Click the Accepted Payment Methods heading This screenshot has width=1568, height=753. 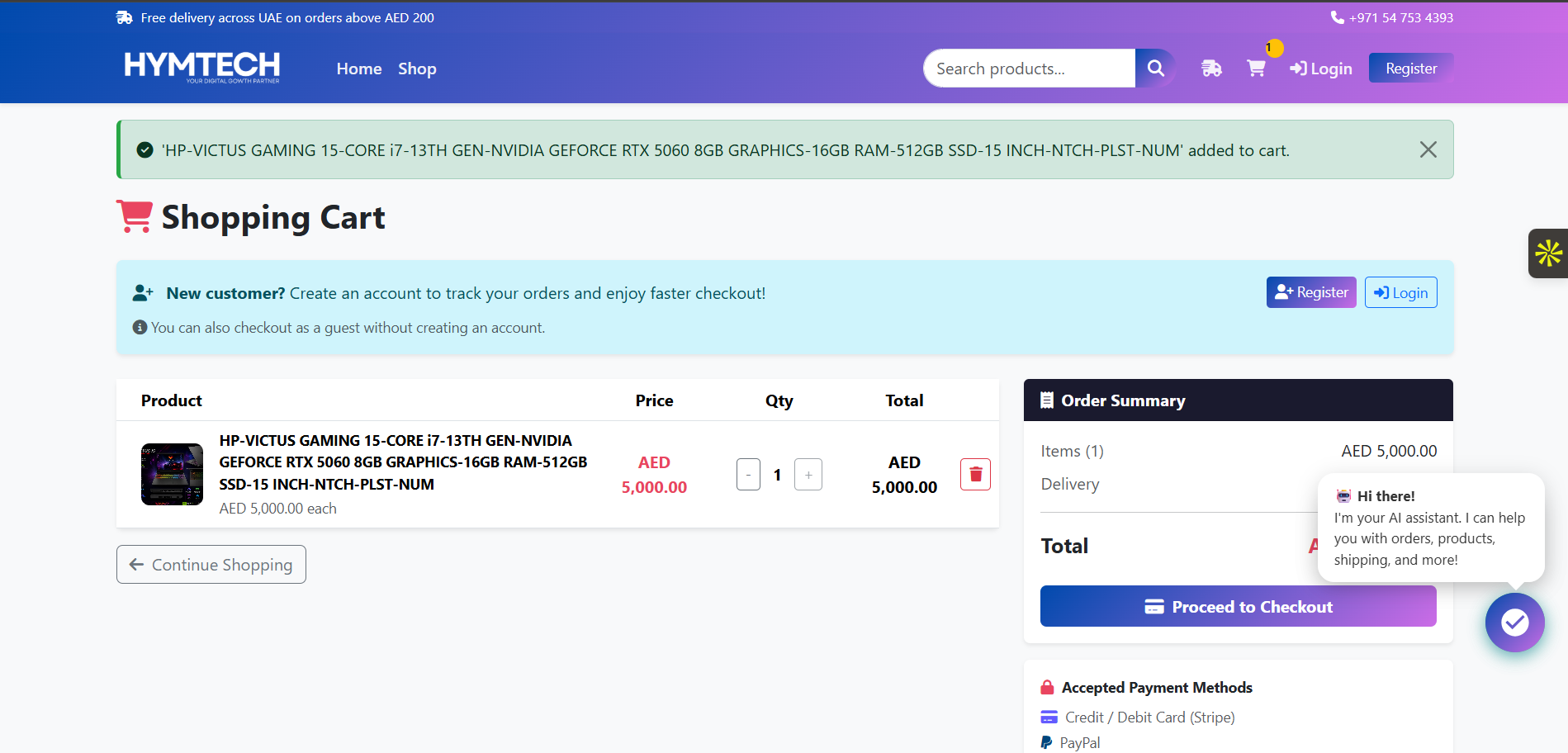coord(1157,688)
